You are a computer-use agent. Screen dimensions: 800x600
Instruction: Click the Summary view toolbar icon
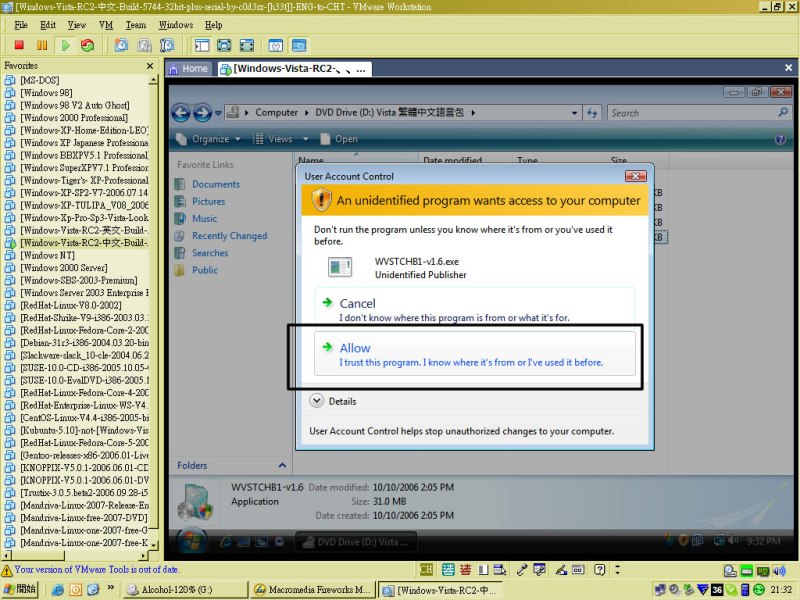pos(276,45)
